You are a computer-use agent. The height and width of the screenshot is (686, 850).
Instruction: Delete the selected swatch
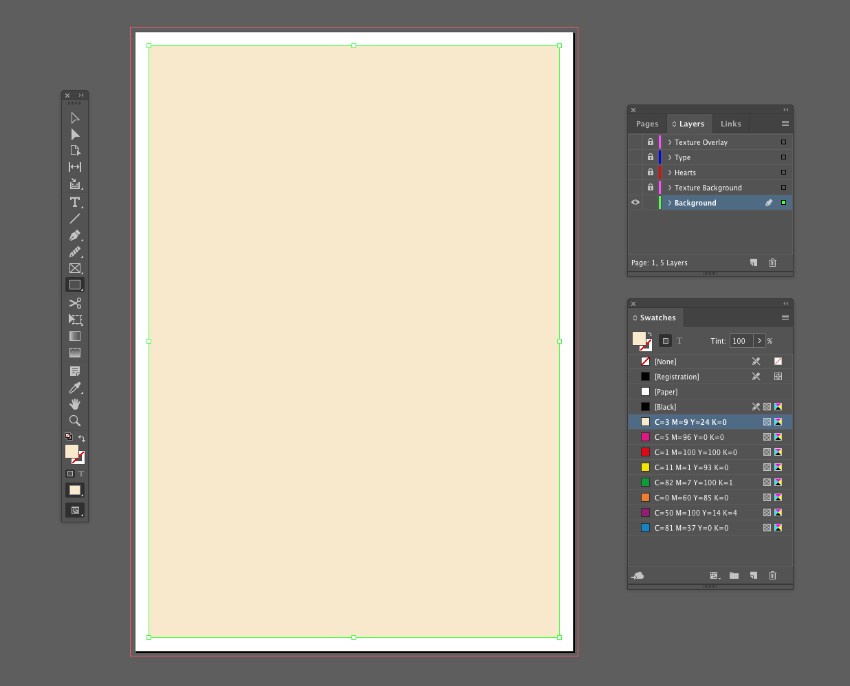(x=772, y=574)
